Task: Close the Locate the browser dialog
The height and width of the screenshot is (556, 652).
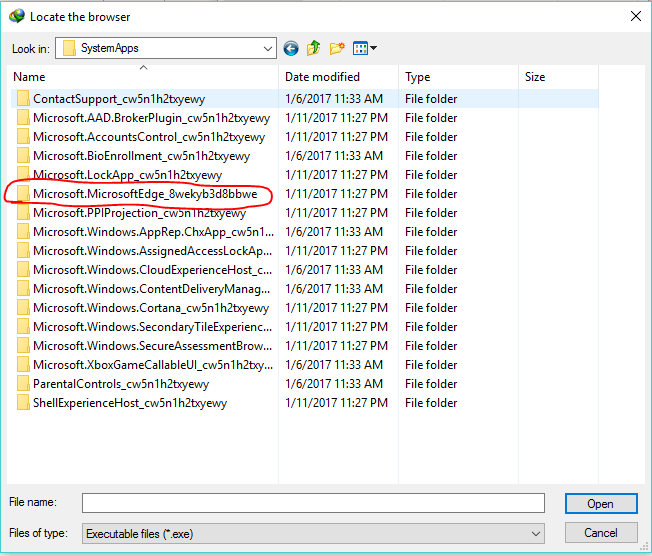Action: pos(636,17)
